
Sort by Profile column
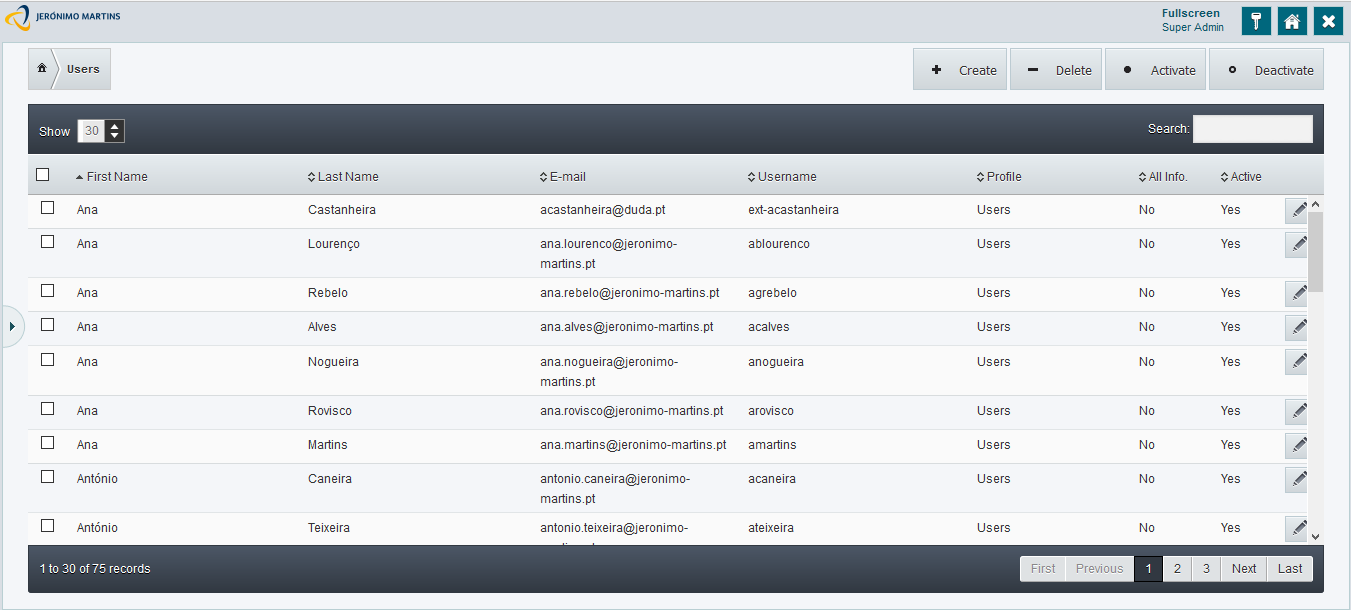(999, 177)
